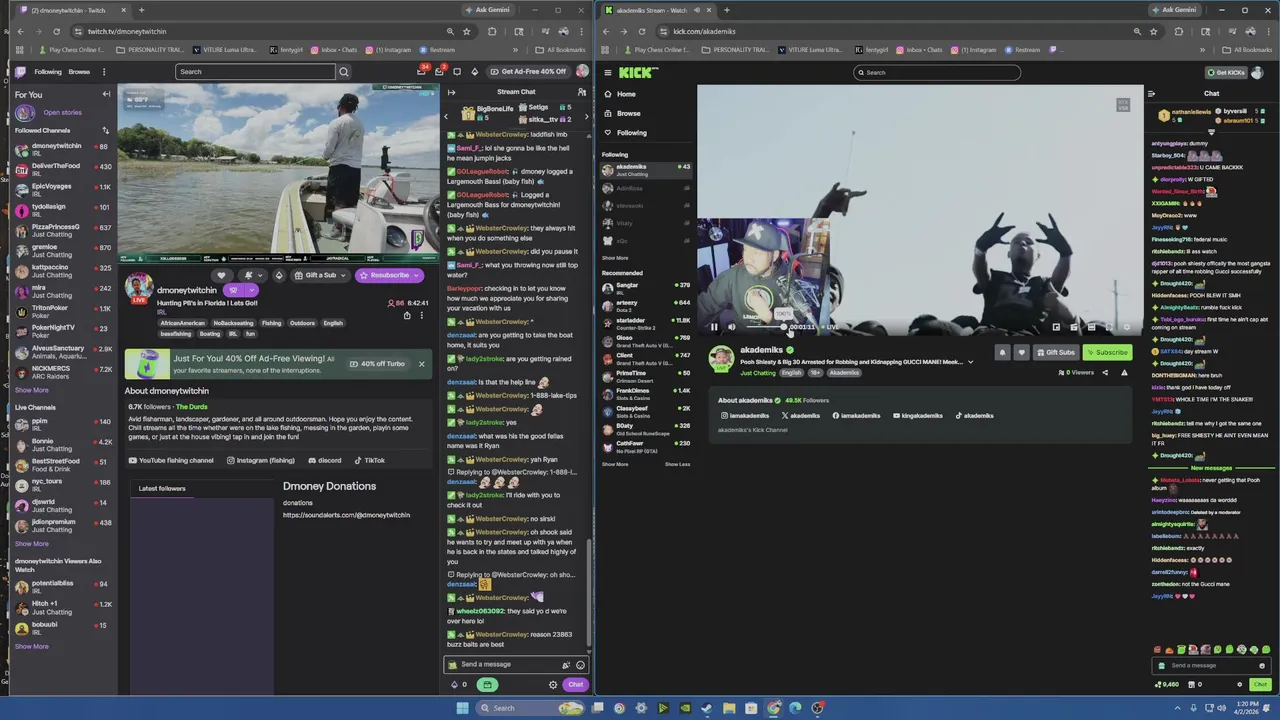Adjust the Kick player volume slider
1280x720 pixels.
coord(766,327)
